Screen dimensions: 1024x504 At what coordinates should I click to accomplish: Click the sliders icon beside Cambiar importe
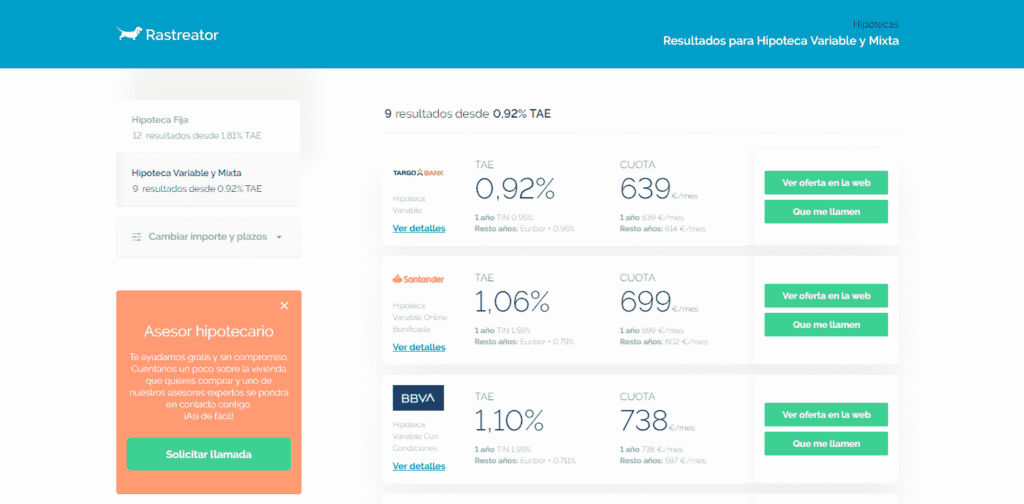136,237
